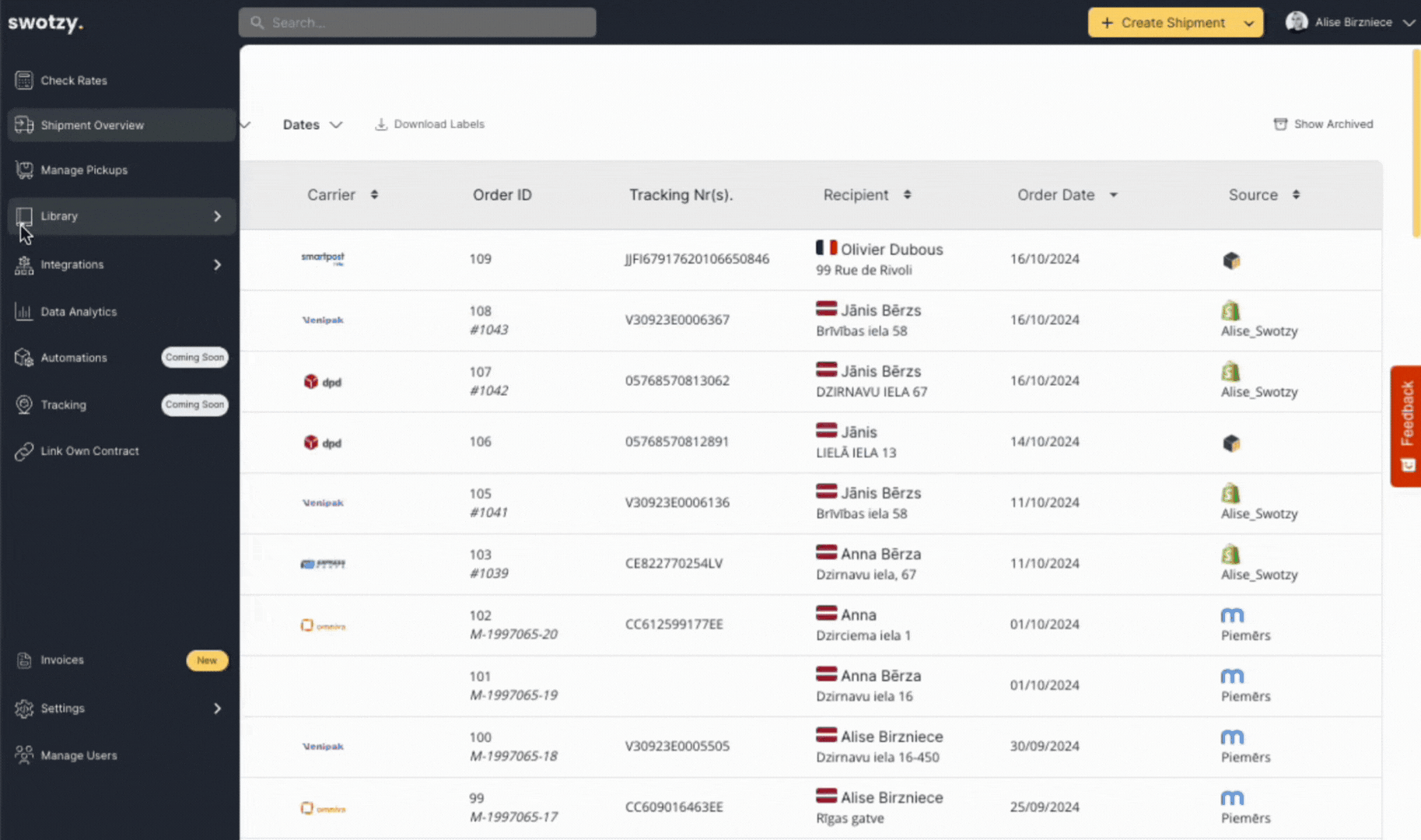The image size is (1421, 840).
Task: Click tracking number V30923E0006367
Action: pyautogui.click(x=677, y=320)
